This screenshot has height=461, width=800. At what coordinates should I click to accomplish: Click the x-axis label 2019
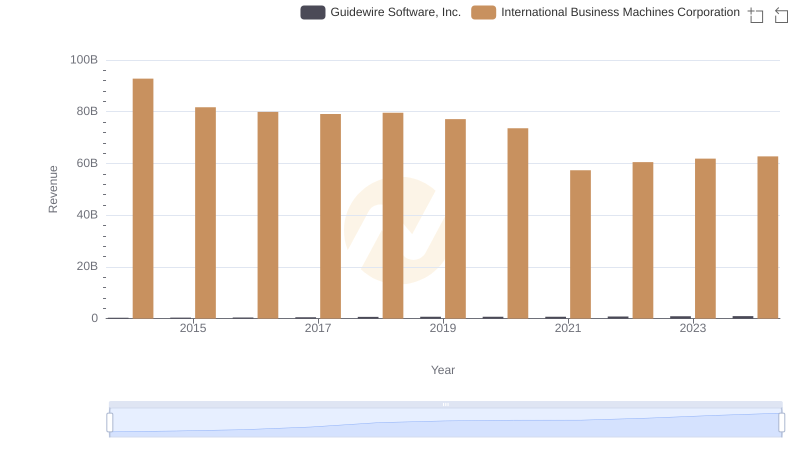click(443, 328)
